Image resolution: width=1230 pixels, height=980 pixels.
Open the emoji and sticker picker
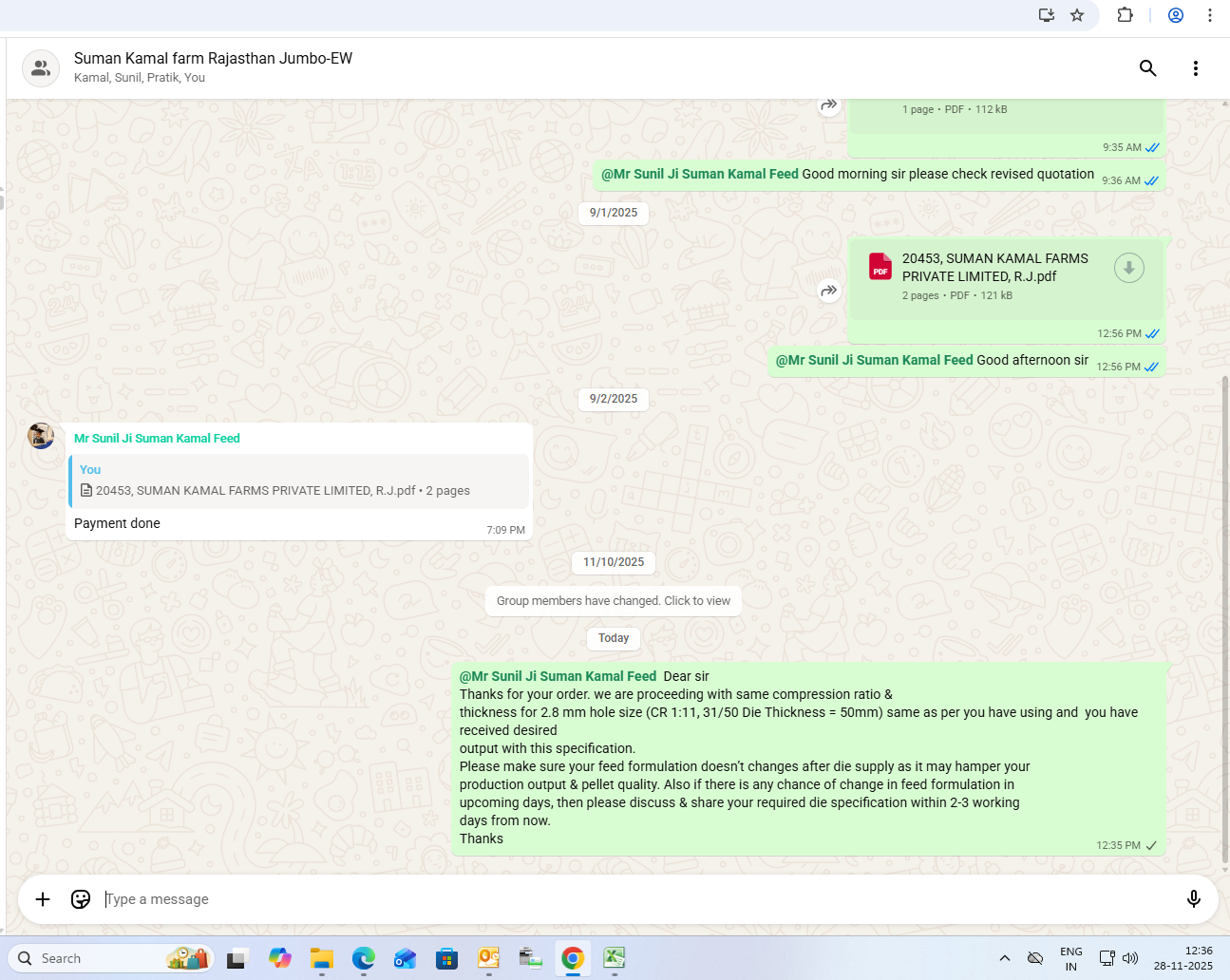pyautogui.click(x=81, y=899)
